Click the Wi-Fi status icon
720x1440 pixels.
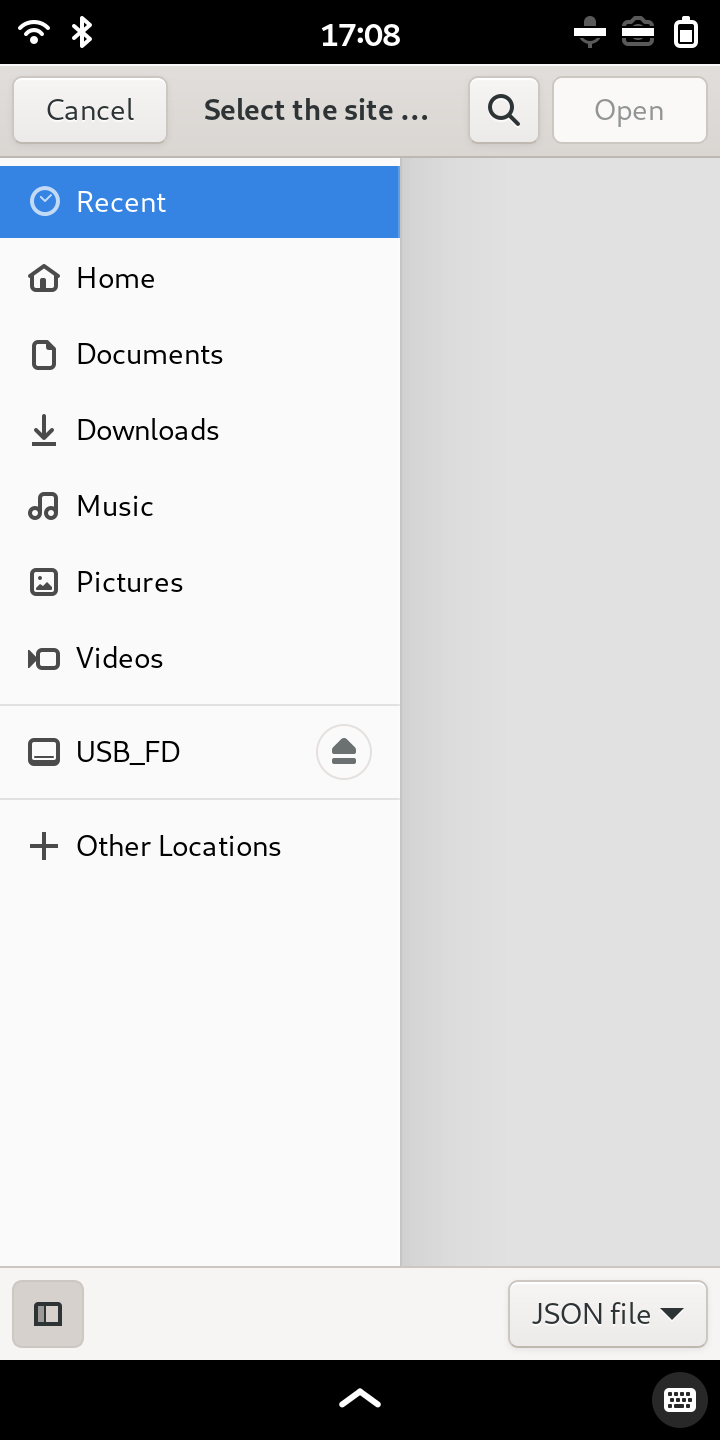click(34, 32)
